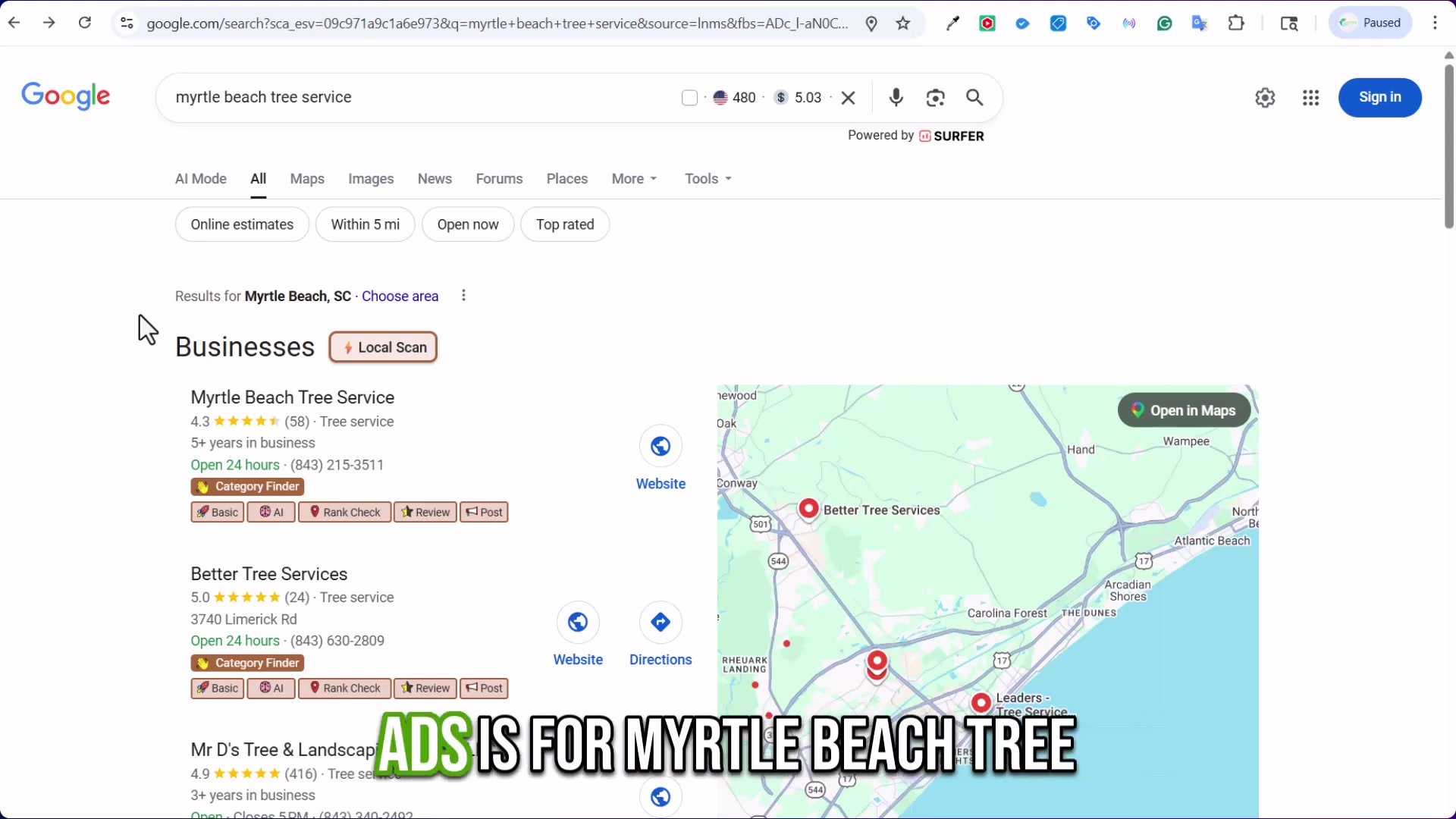Viewport: 1456px width, 819px height.
Task: Open Post tool for Better Tree Services
Action: (x=484, y=689)
